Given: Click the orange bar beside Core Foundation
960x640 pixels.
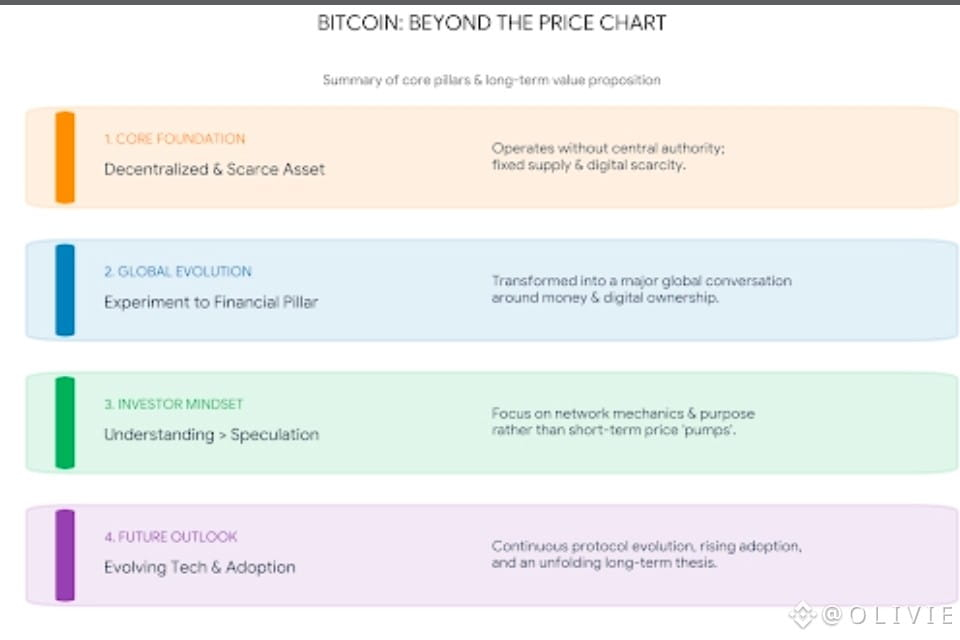Looking at the screenshot, I should click(65, 157).
